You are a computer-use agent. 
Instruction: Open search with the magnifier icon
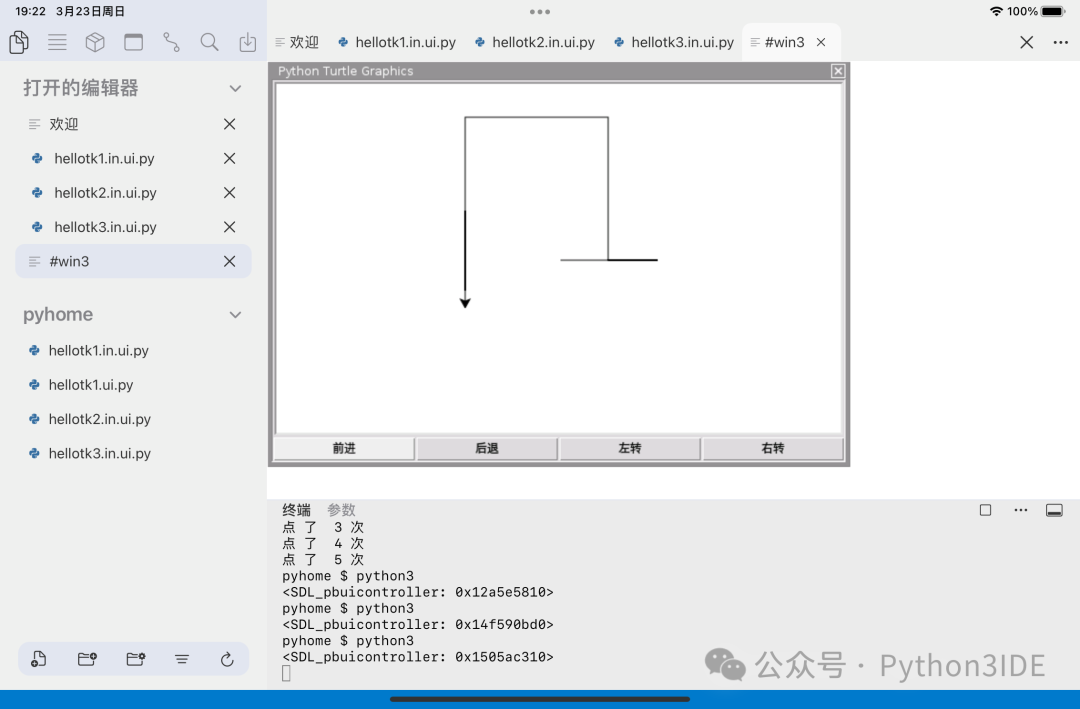click(x=208, y=42)
